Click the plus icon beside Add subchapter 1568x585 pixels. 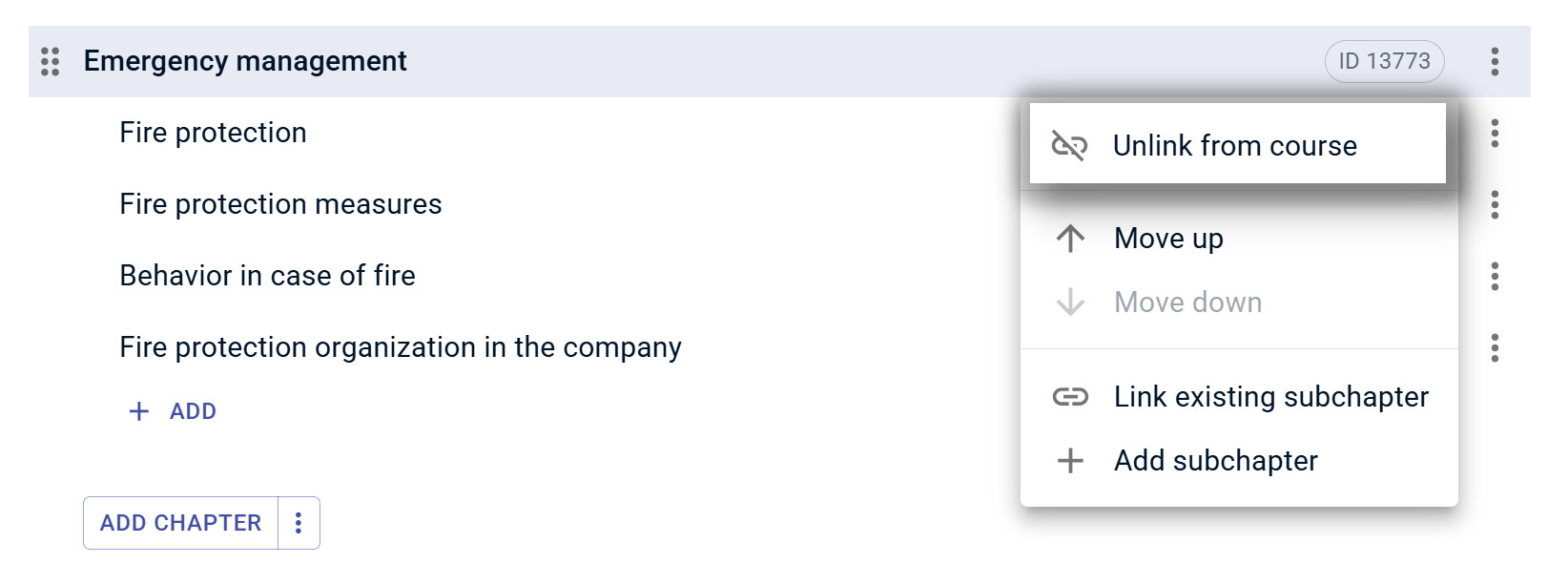[1072, 460]
